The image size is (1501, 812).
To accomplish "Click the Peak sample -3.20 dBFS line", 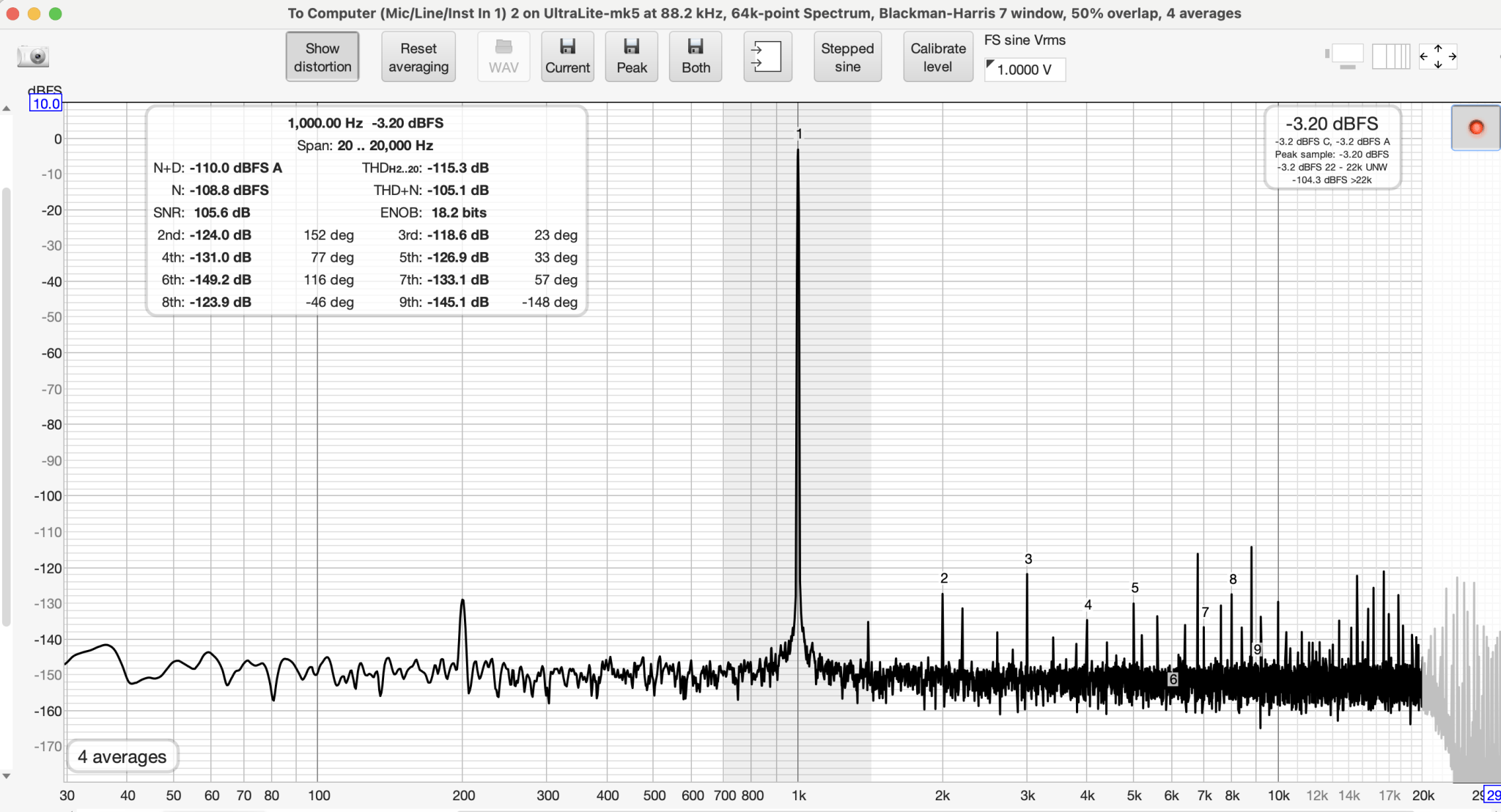I will (x=1332, y=155).
